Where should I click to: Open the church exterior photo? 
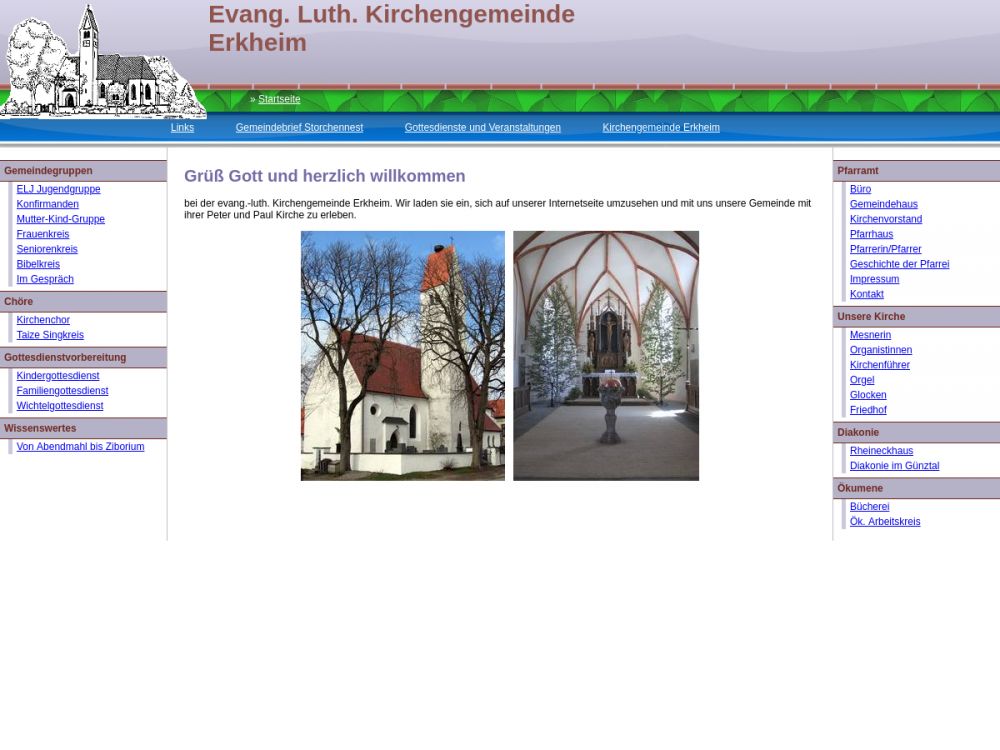click(402, 356)
